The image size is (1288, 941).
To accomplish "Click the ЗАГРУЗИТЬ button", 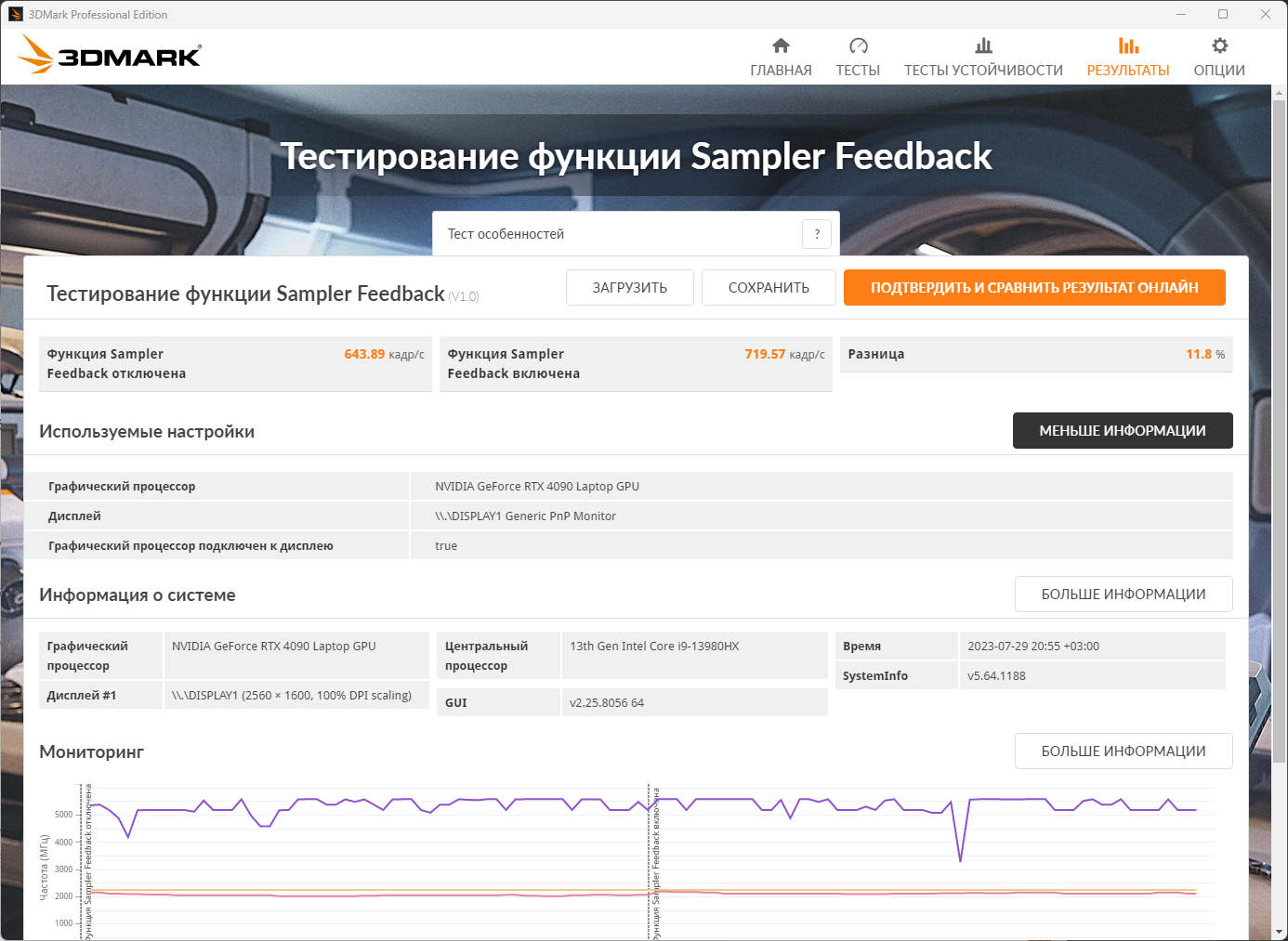I will (x=630, y=288).
